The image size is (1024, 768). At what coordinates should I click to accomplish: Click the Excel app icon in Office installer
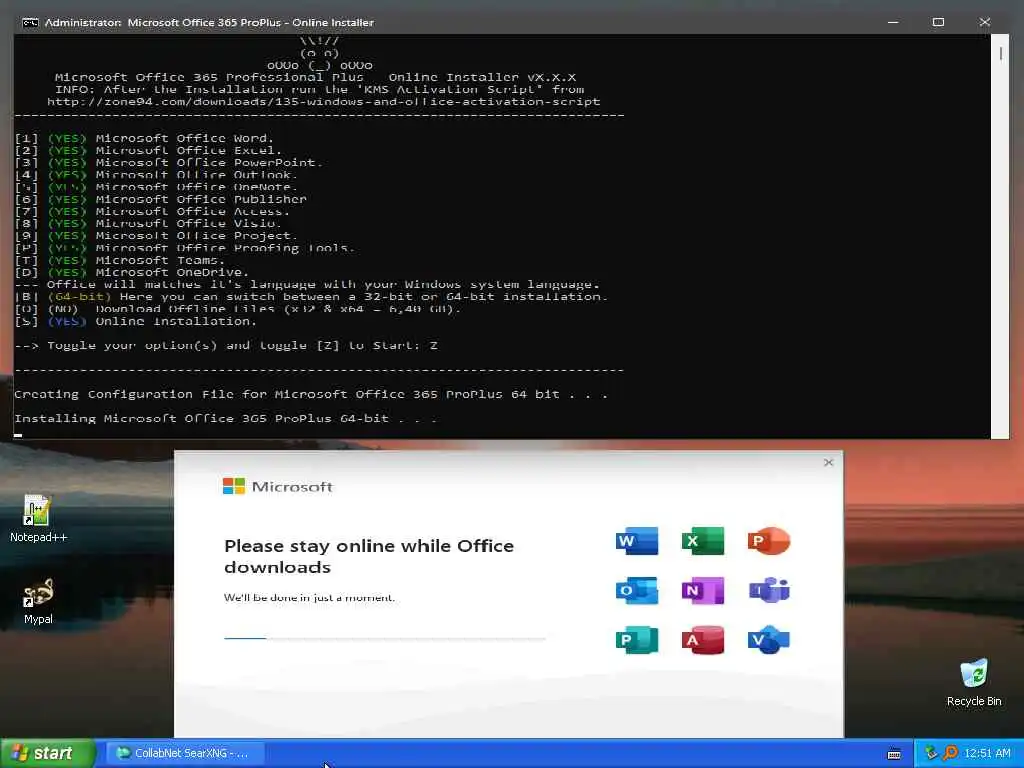703,541
